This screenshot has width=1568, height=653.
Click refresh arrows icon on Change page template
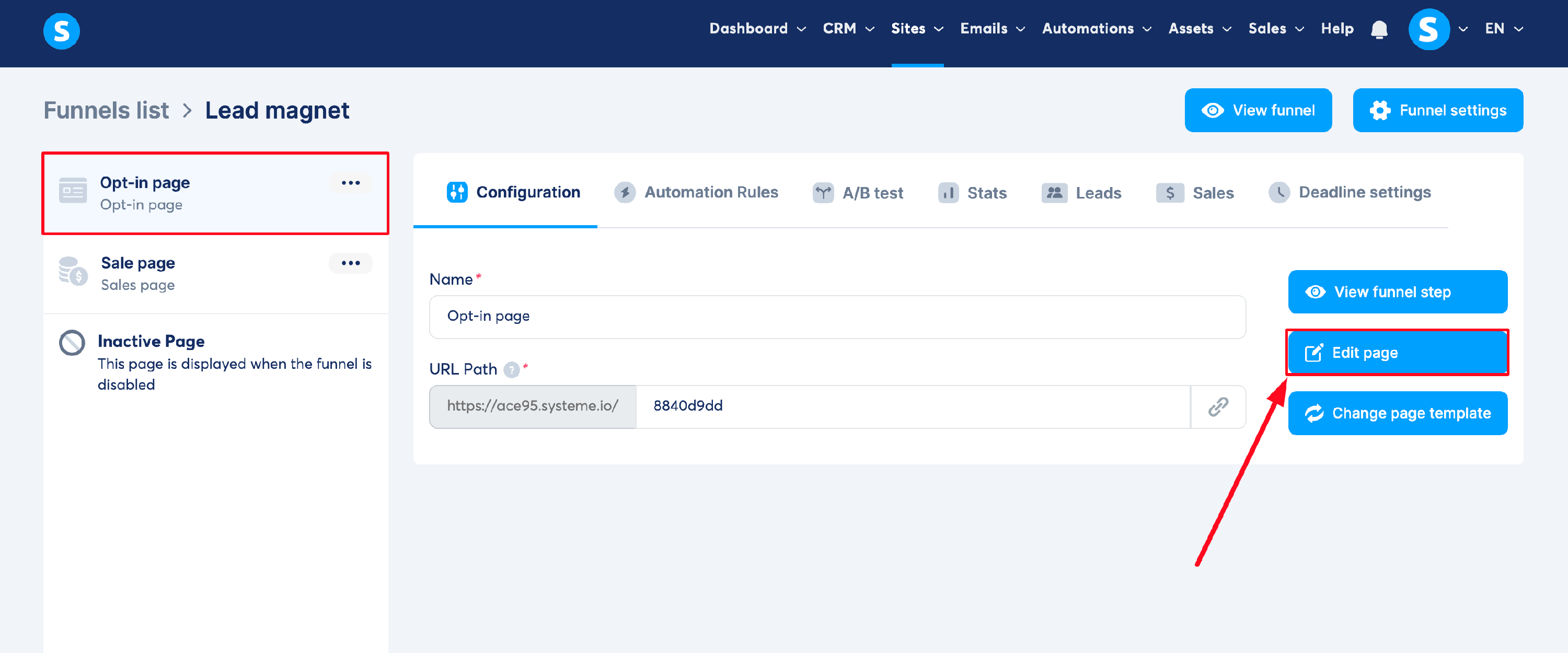coord(1313,413)
